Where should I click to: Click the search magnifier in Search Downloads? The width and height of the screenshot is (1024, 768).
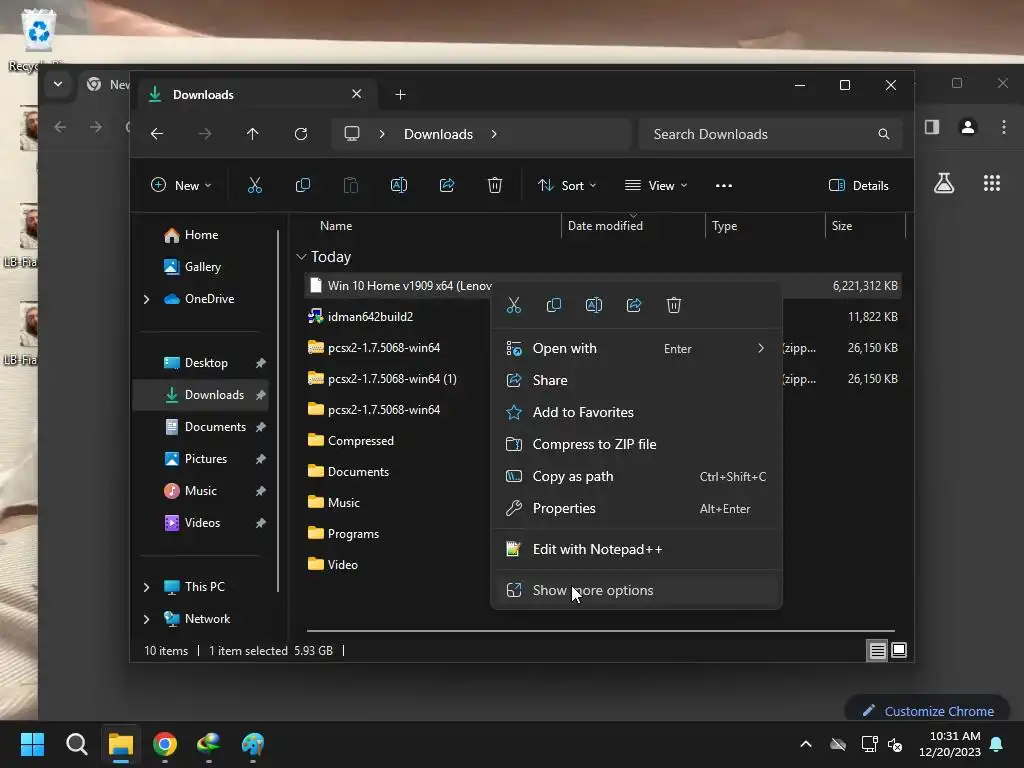pyautogui.click(x=884, y=134)
